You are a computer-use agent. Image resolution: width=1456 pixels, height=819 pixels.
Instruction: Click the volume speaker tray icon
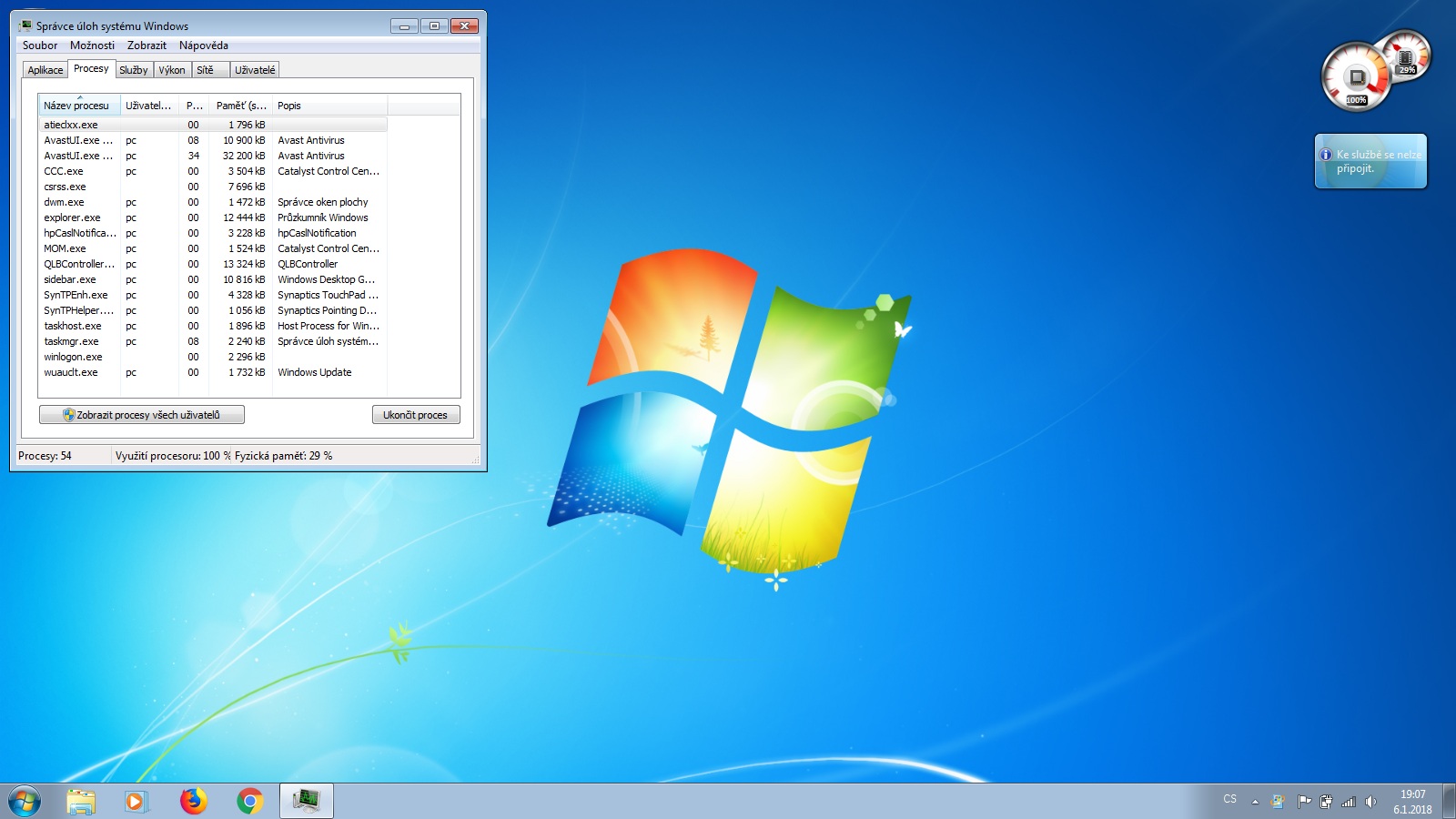(1371, 802)
